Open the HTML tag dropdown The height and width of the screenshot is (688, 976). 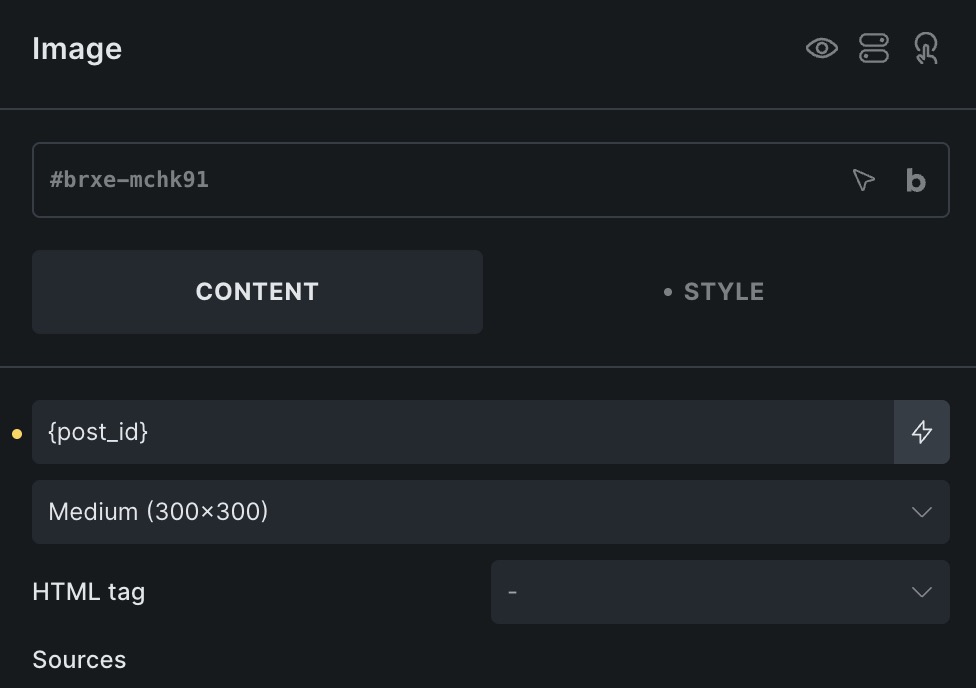click(x=720, y=591)
